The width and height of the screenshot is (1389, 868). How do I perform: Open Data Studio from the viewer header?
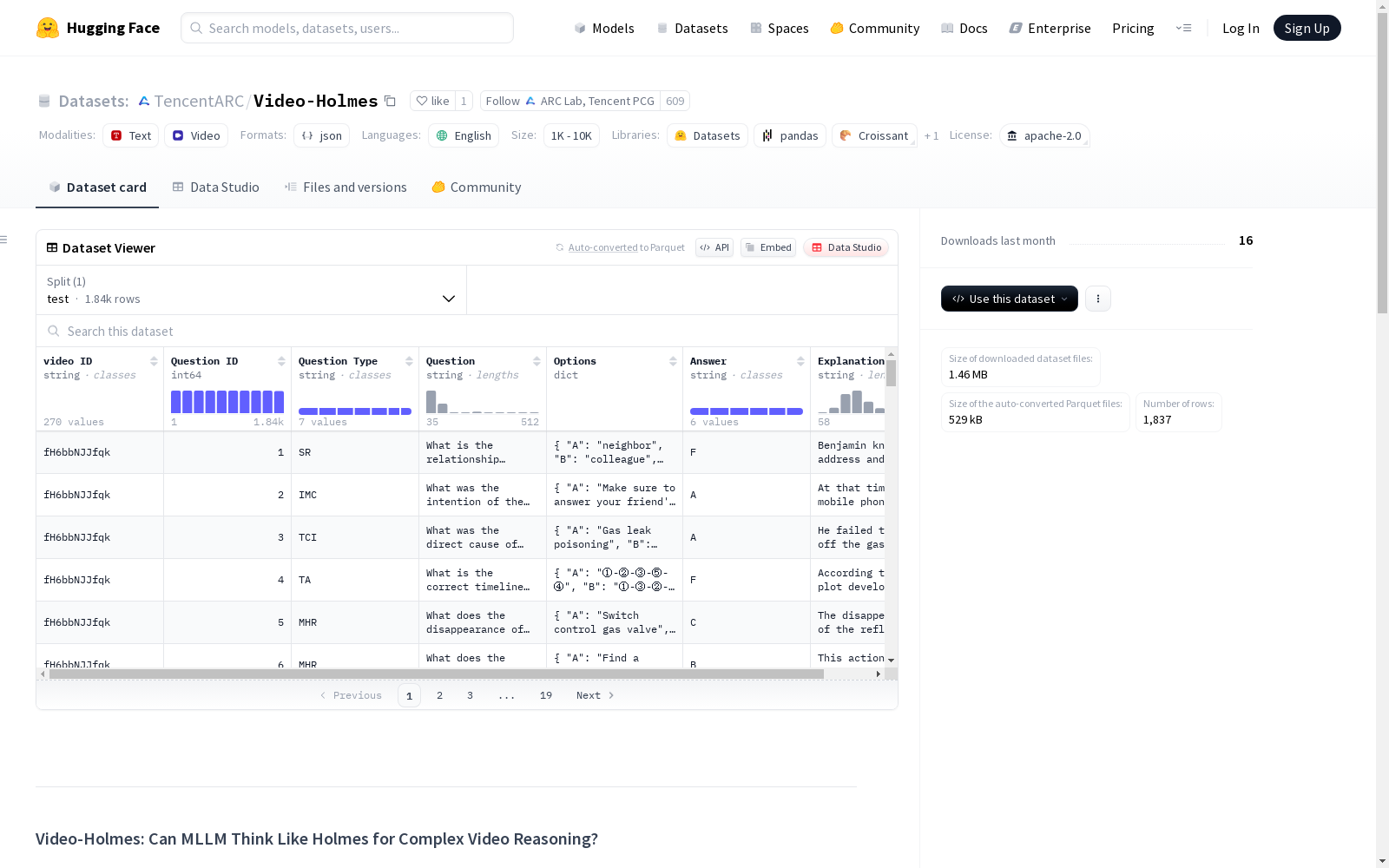tap(846, 247)
